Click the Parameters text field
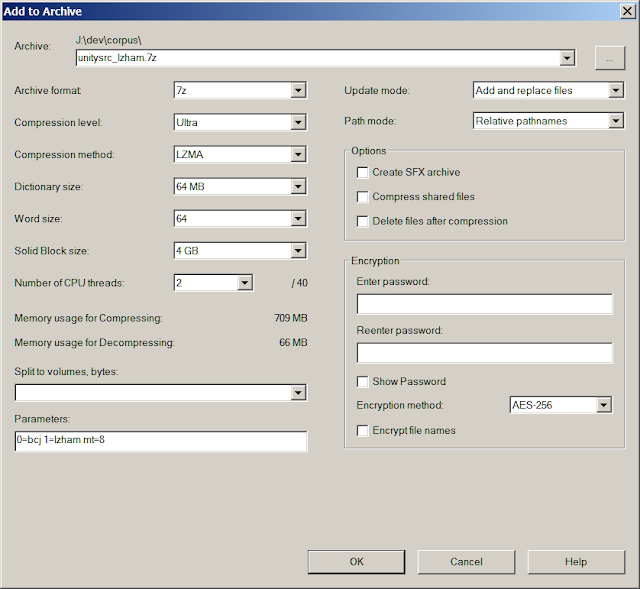The width and height of the screenshot is (640, 589). pyautogui.click(x=161, y=441)
